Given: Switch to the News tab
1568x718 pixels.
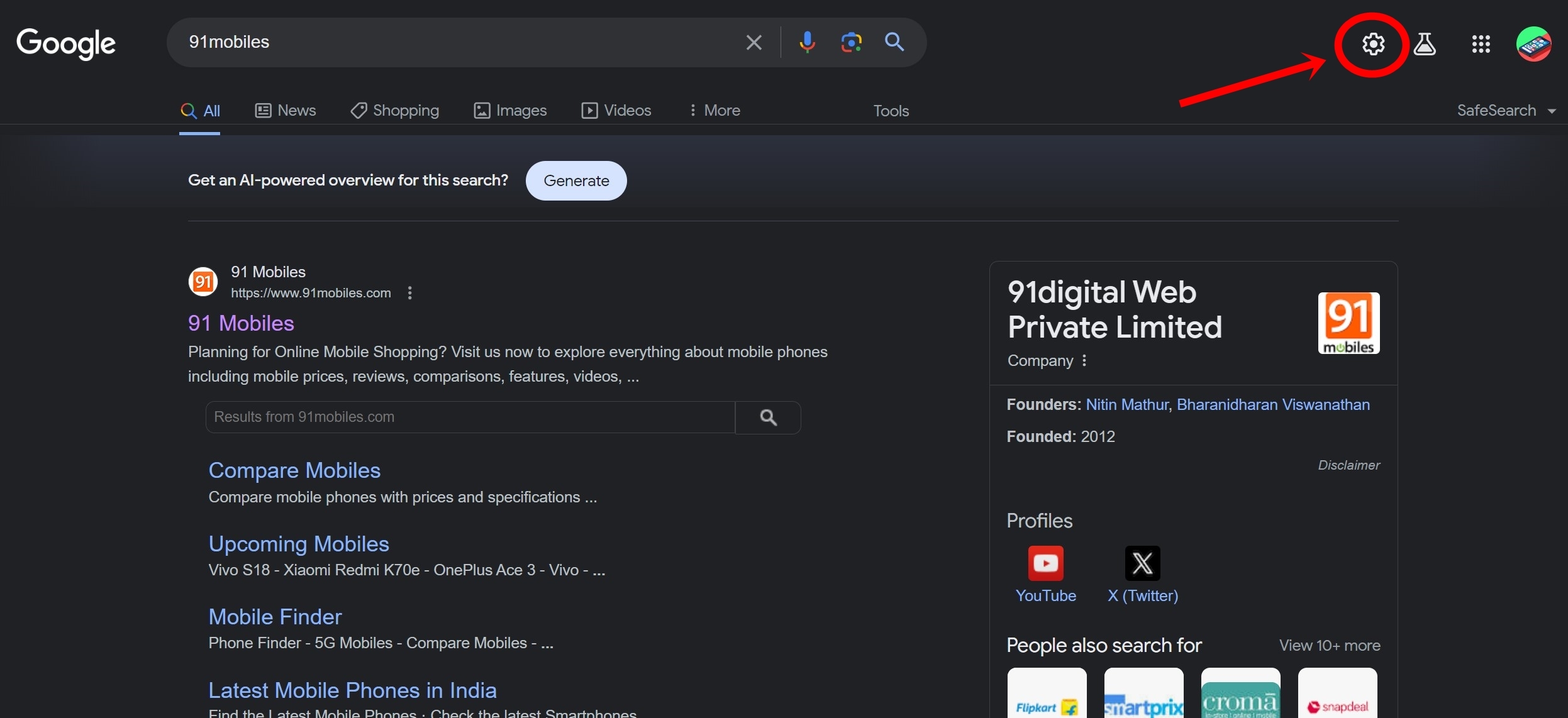Looking at the screenshot, I should 285,111.
